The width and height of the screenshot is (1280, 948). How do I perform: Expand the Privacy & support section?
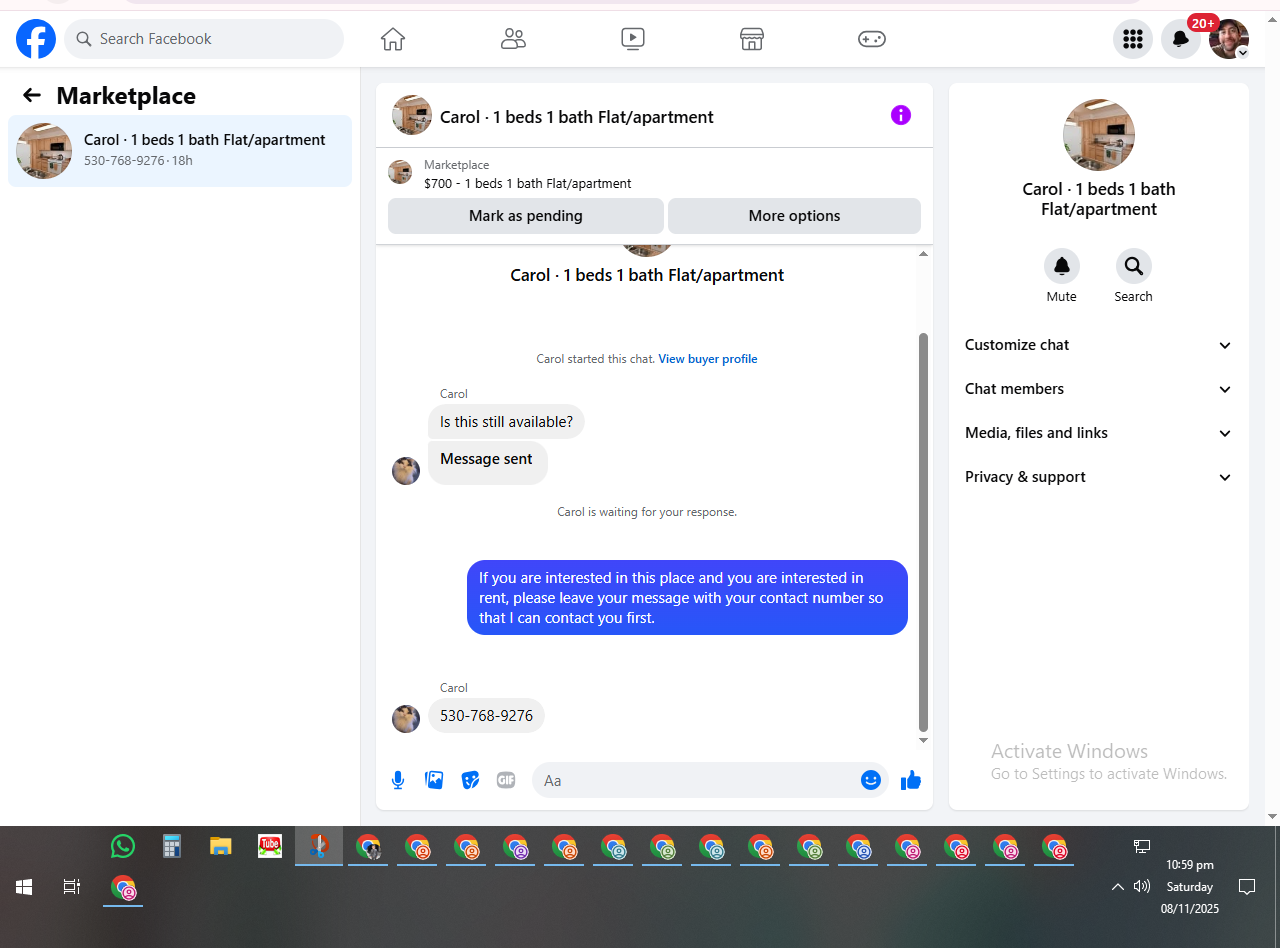[1099, 477]
